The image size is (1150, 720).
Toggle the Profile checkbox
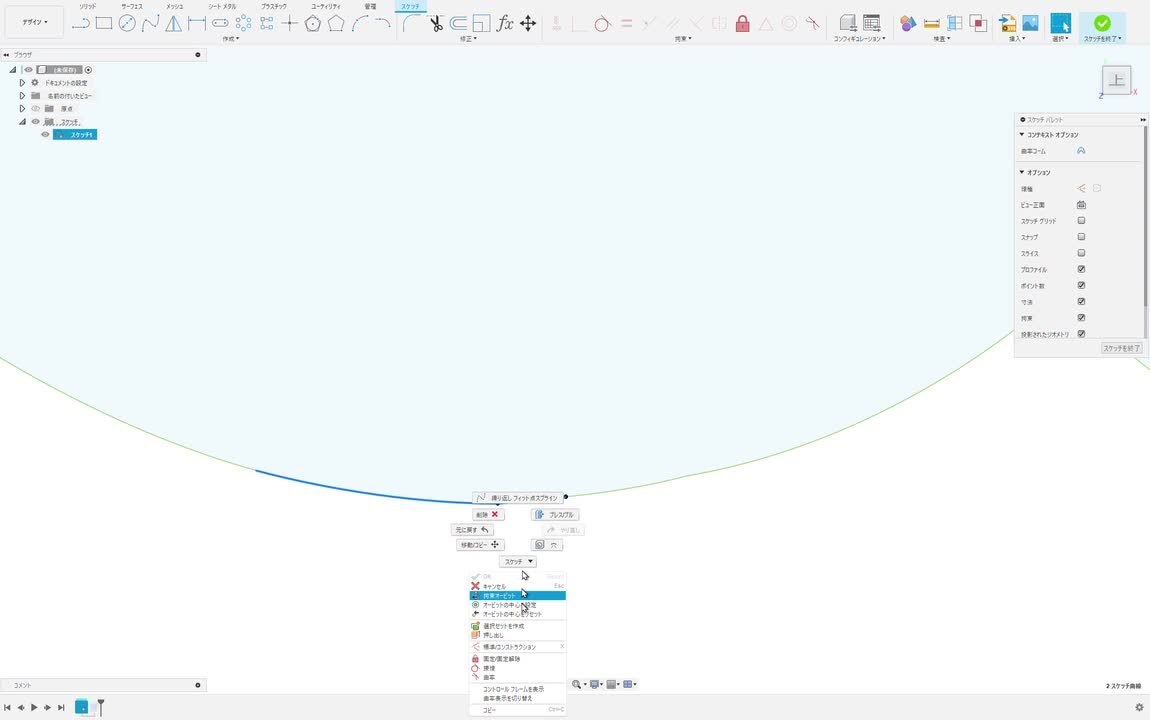click(x=1081, y=269)
